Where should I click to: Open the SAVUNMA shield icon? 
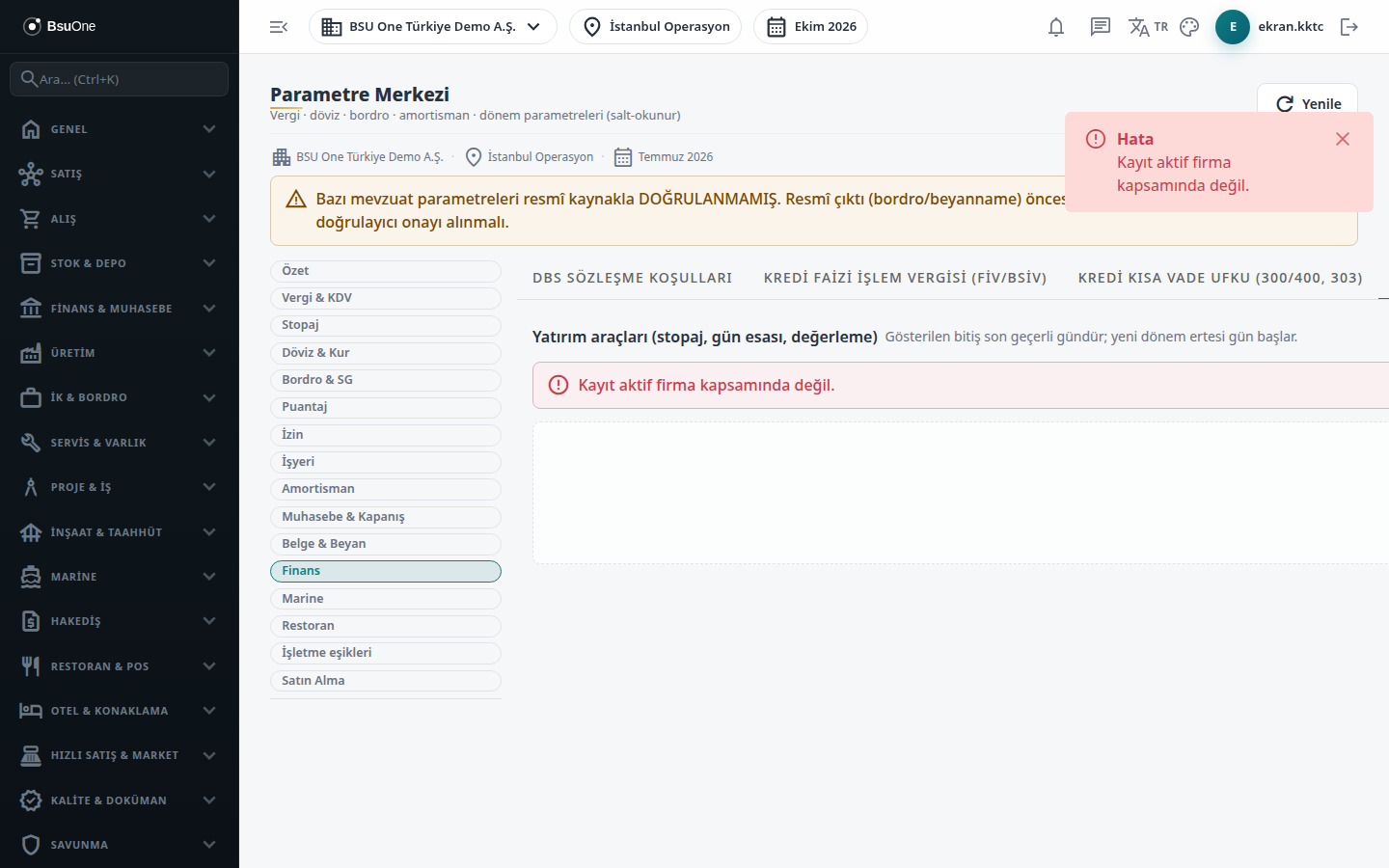coord(31,845)
